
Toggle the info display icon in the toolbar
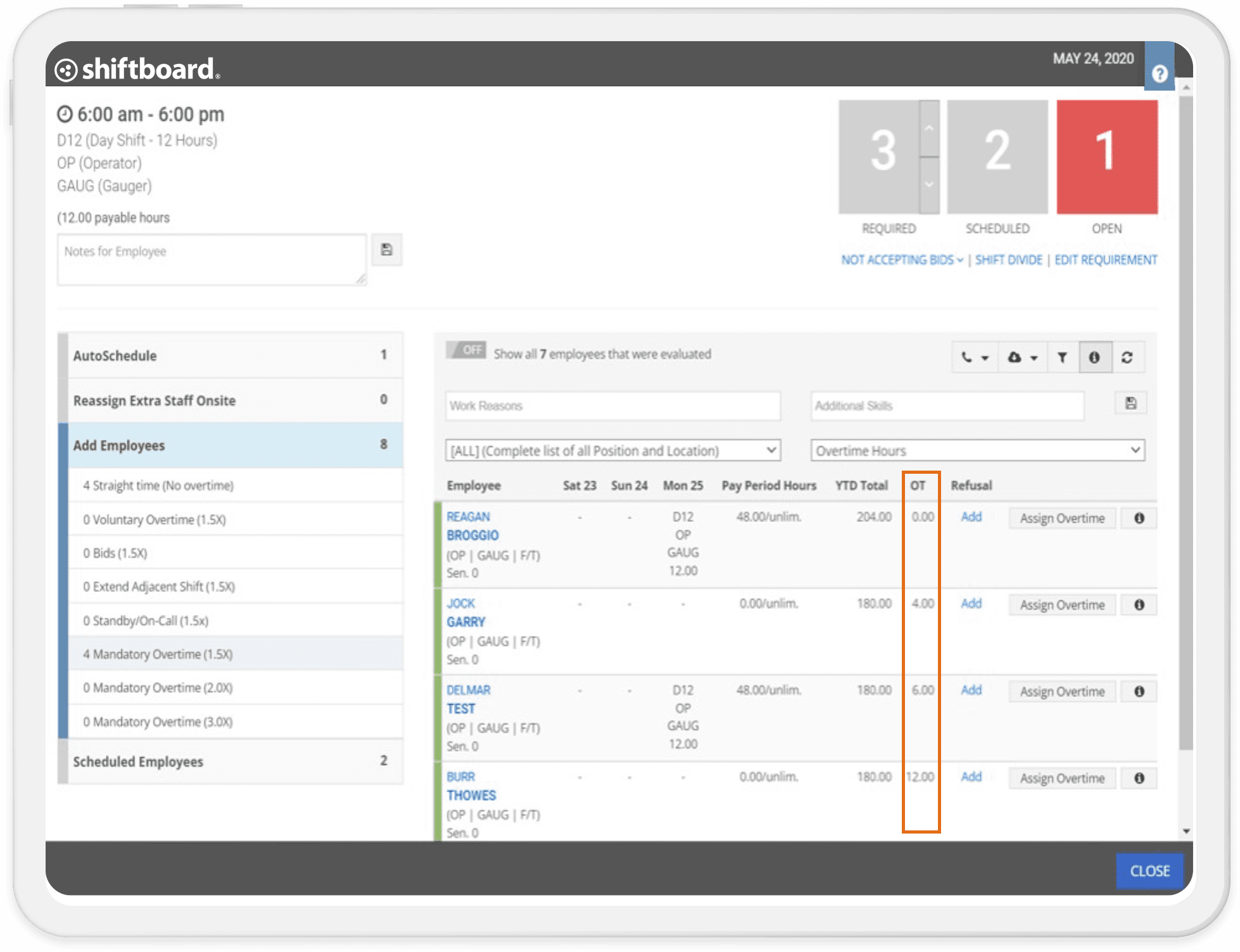1096,357
